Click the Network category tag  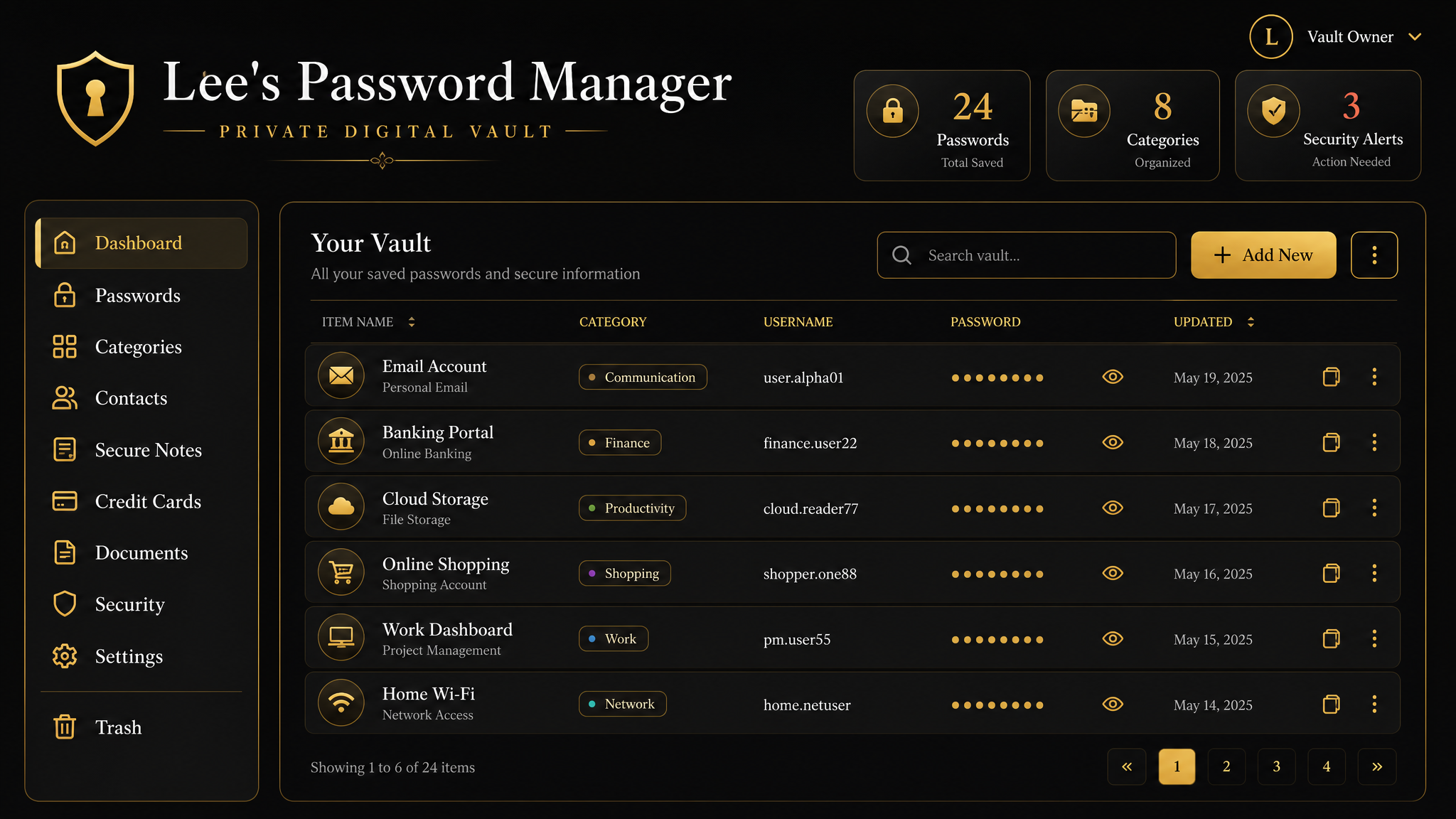[x=623, y=704]
